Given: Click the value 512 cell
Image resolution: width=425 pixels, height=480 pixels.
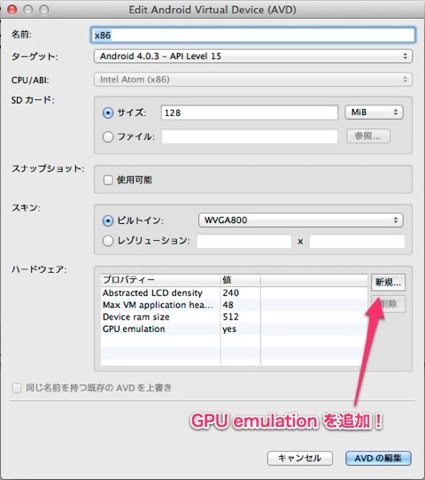Looking at the screenshot, I should pos(240,317).
